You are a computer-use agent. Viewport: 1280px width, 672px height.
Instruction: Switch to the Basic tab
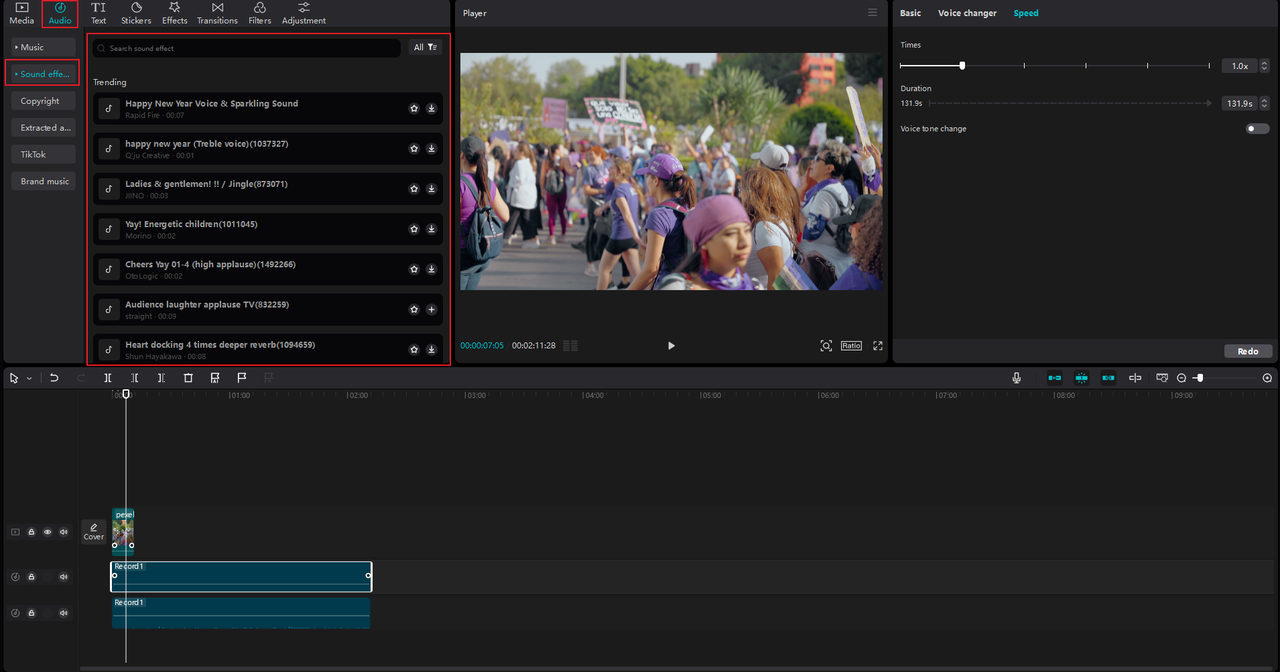click(910, 13)
